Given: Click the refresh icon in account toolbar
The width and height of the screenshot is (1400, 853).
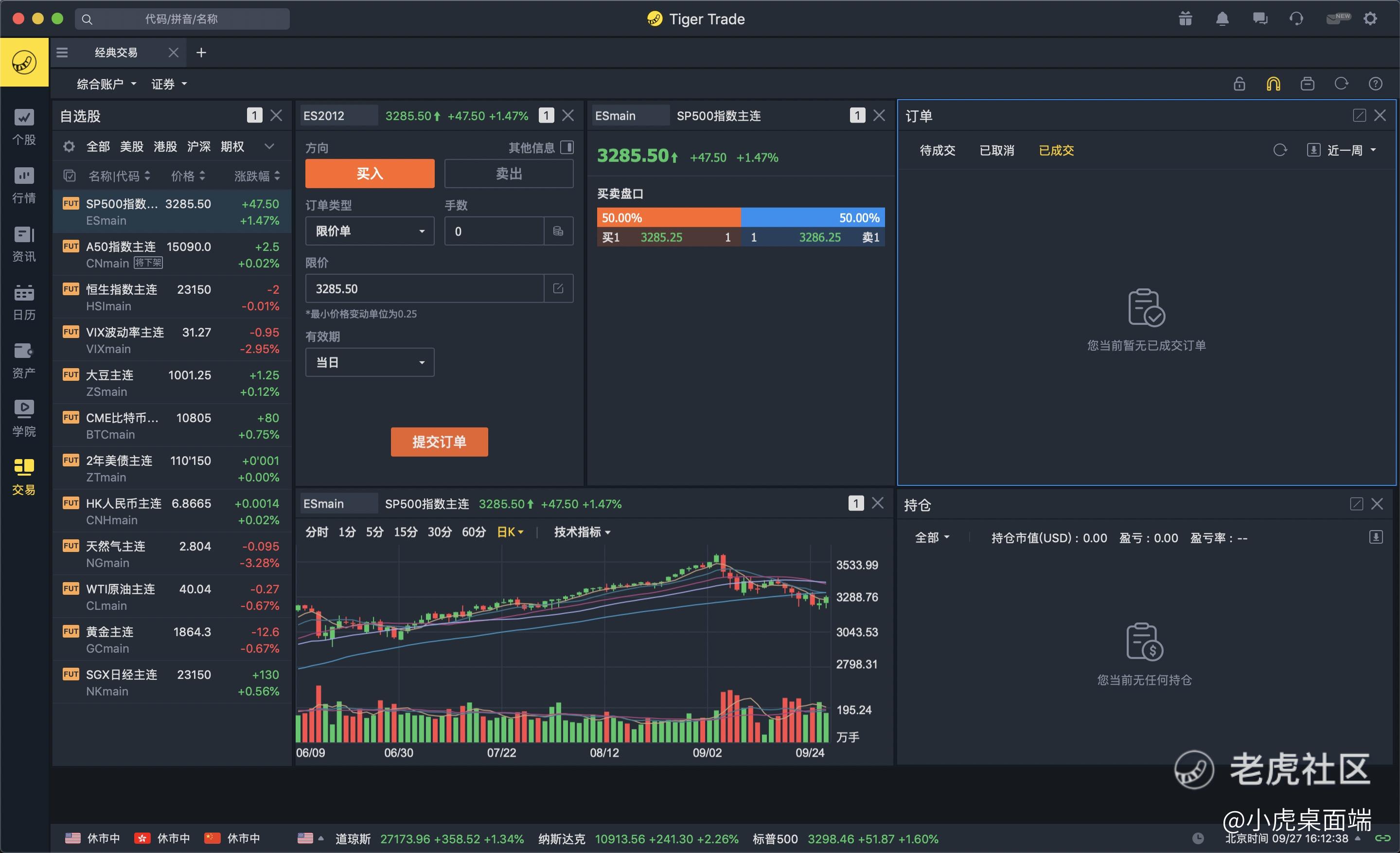Looking at the screenshot, I should [1342, 84].
